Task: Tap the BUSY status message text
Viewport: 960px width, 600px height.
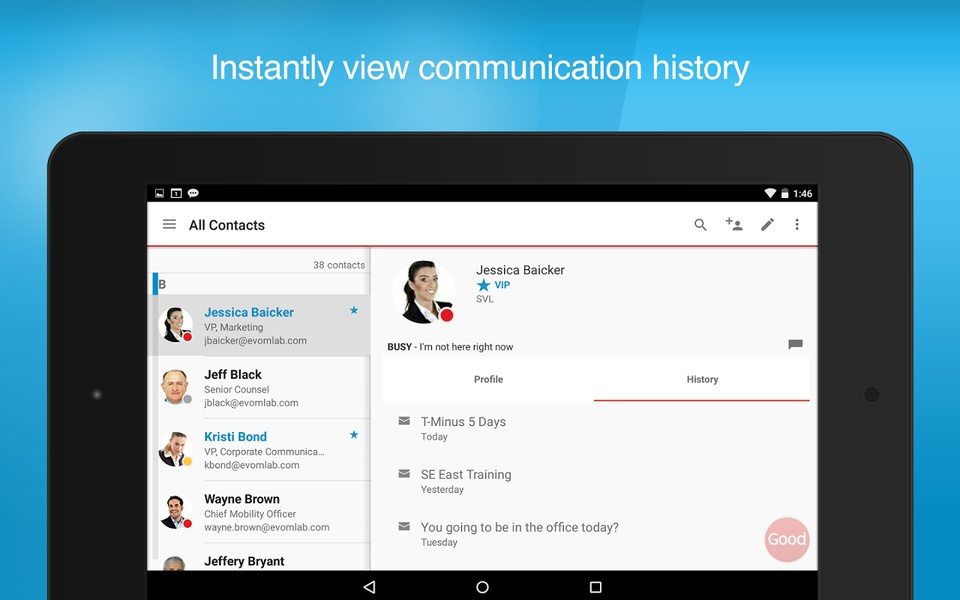Action: (x=450, y=347)
